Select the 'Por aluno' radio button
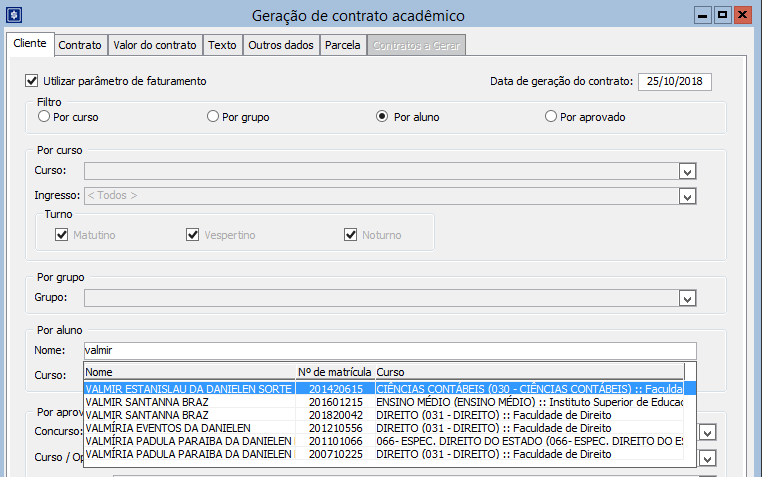 [x=382, y=117]
